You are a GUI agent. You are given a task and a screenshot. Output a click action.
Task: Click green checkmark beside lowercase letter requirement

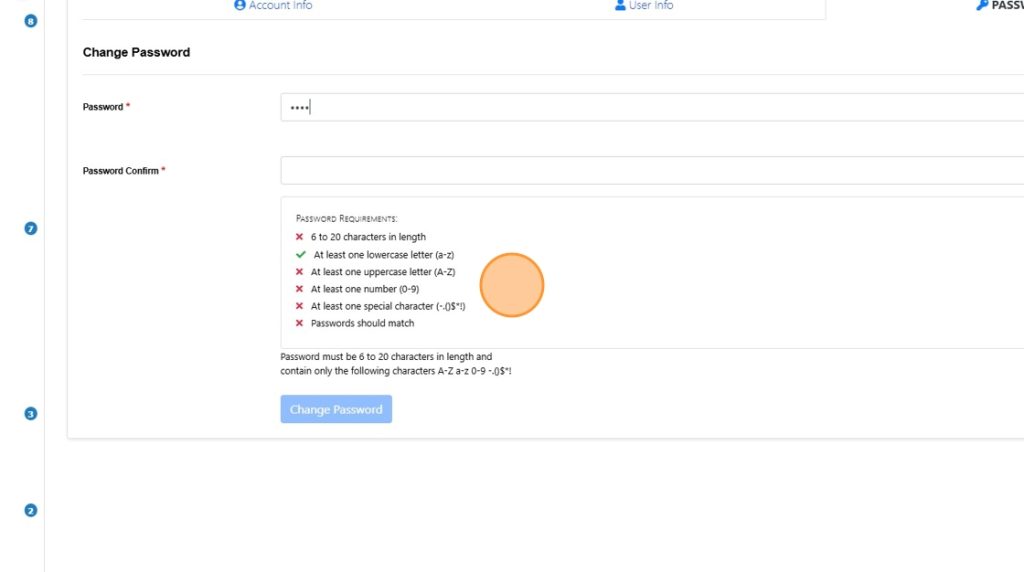300,255
